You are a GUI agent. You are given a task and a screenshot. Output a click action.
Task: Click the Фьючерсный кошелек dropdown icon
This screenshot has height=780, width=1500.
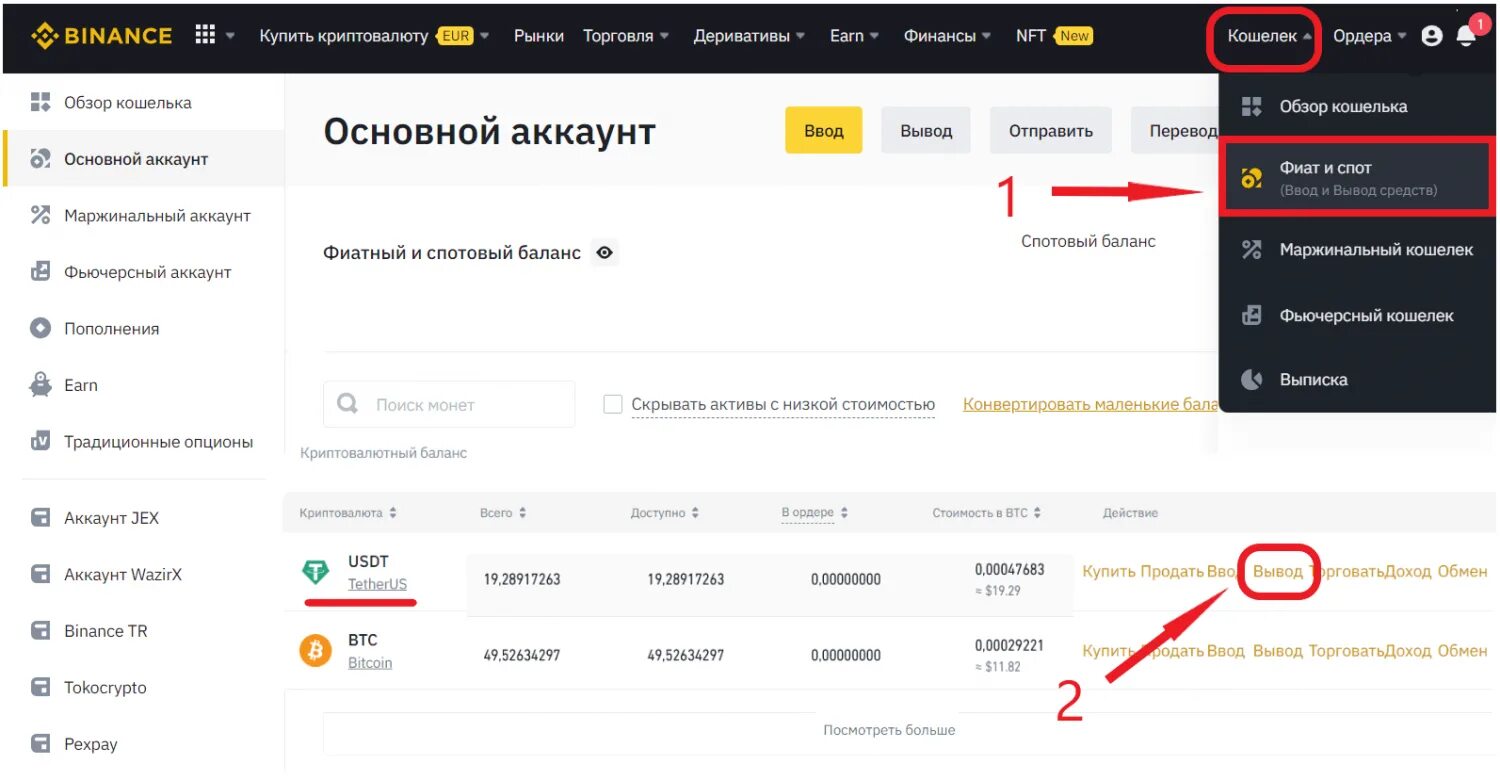coord(1251,316)
